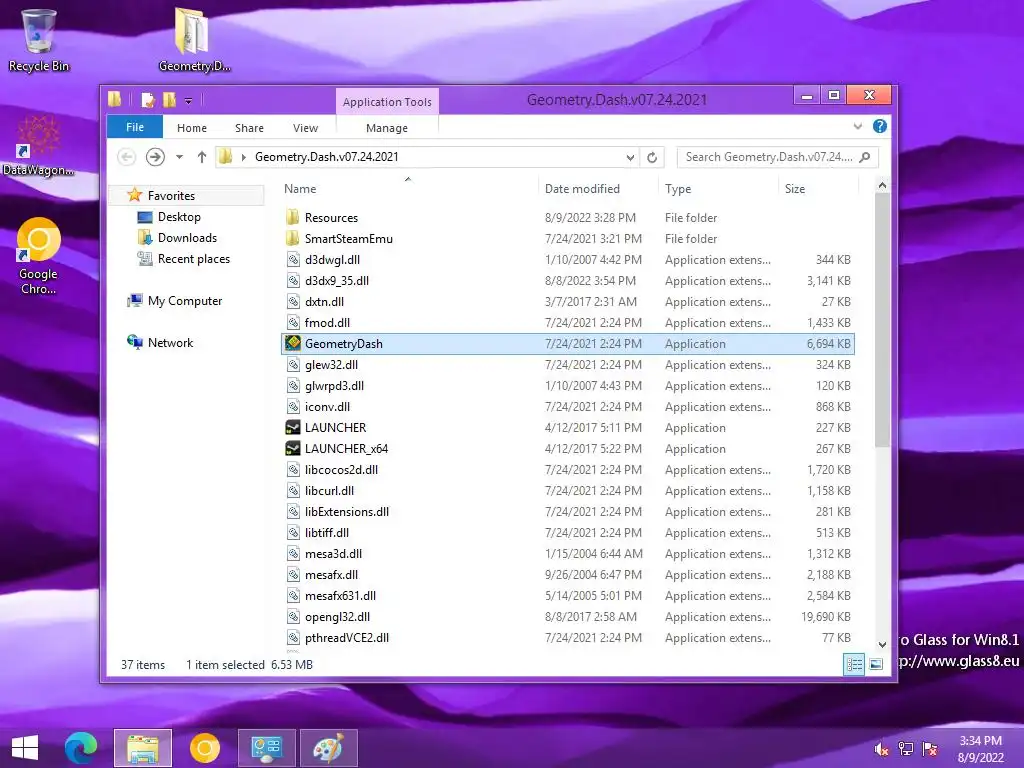1024x768 pixels.
Task: Open the Geometry.D... folder on desktop
Action: pos(194,40)
